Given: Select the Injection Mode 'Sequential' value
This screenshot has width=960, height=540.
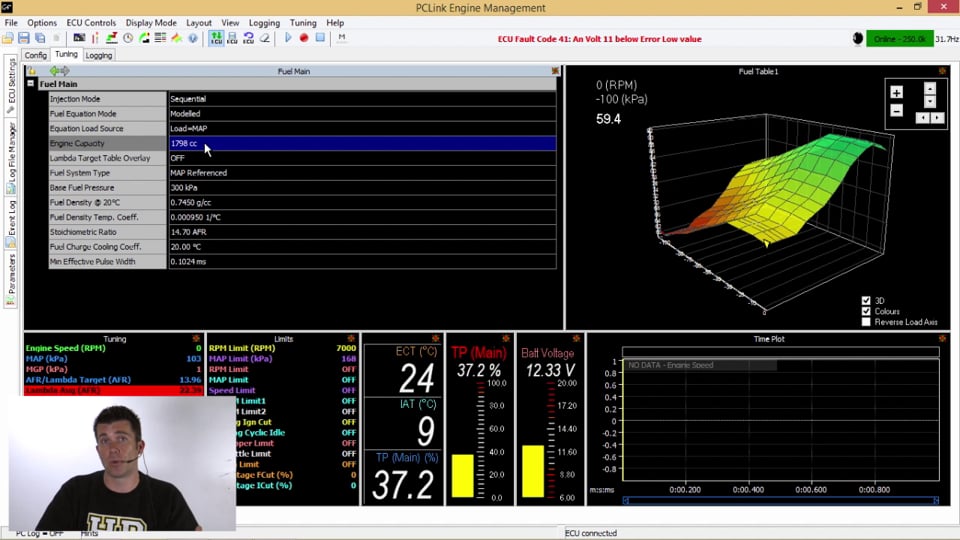Looking at the screenshot, I should 362,99.
